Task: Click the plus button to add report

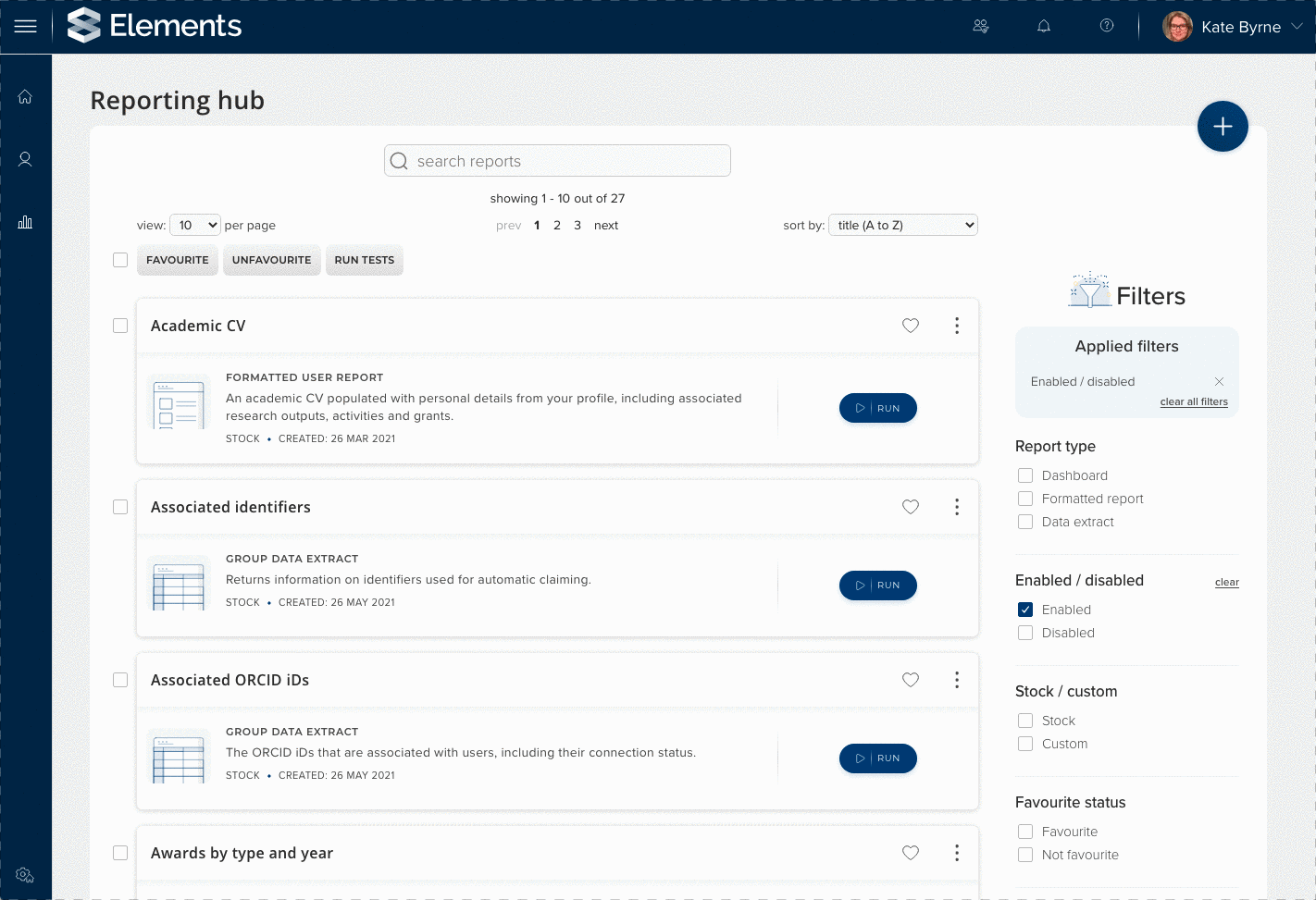Action: (x=1222, y=127)
